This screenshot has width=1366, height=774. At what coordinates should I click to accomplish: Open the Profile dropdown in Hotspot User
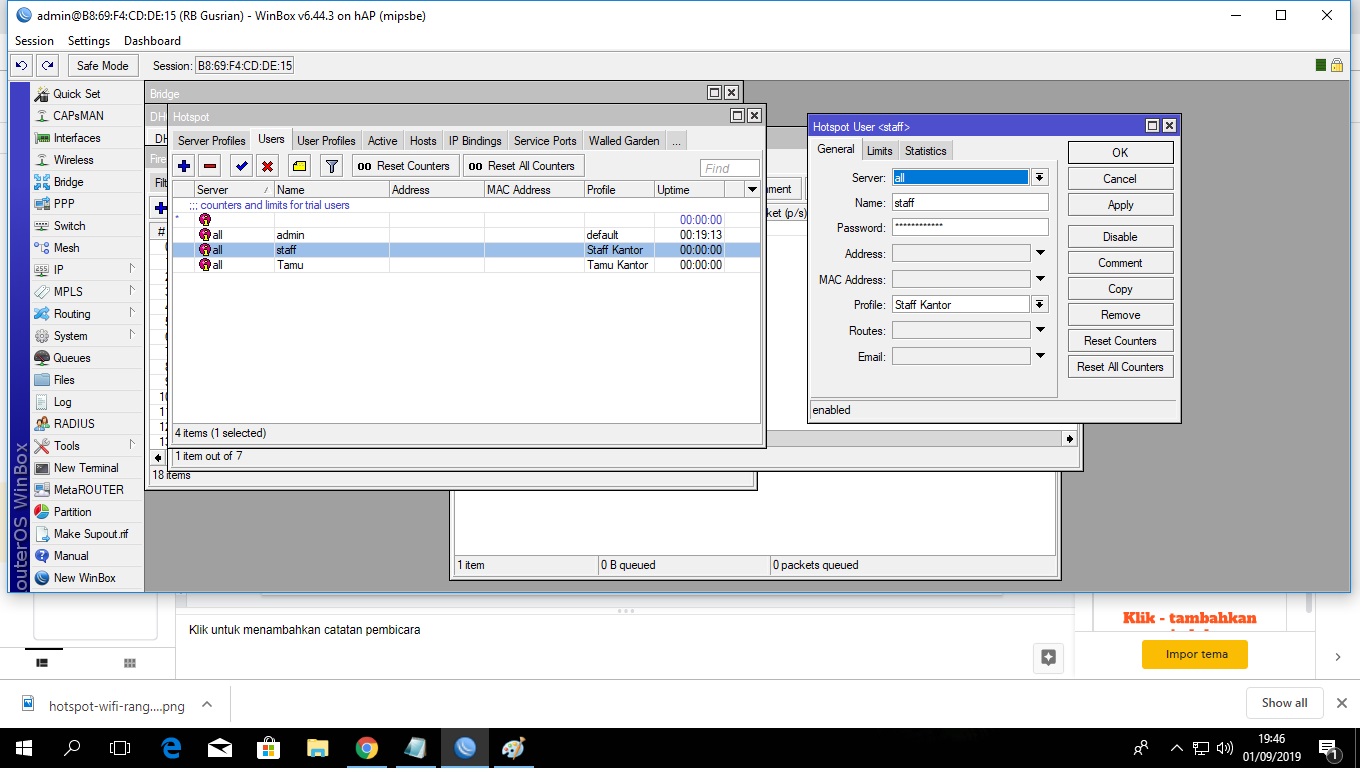pyautogui.click(x=1040, y=305)
